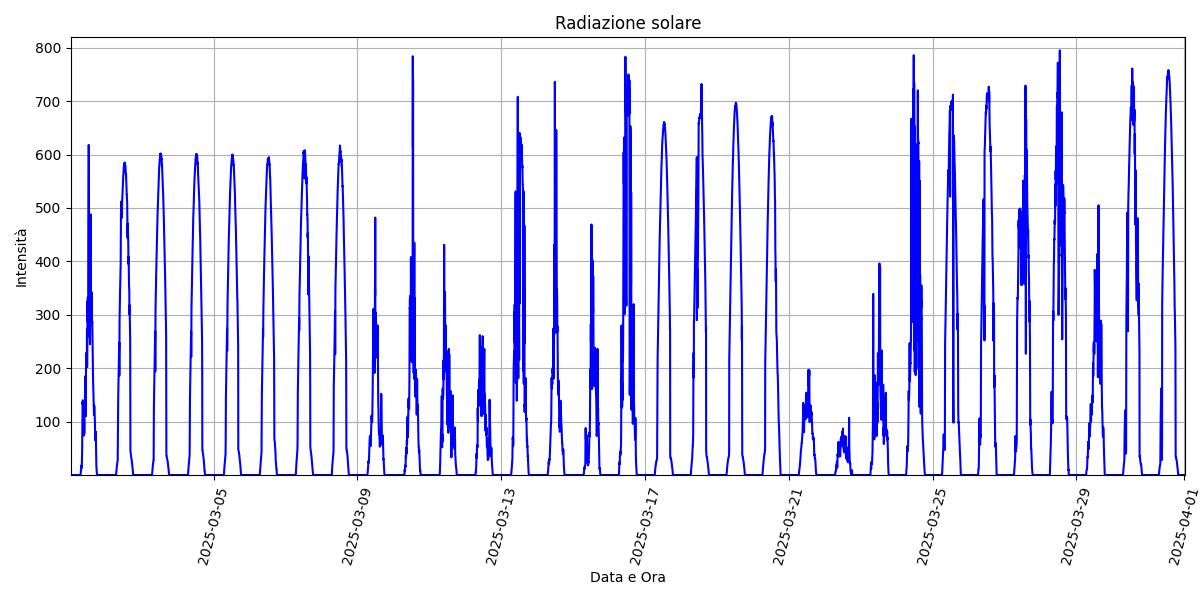Click the chart title "Radiazione solare"
1200x600 pixels.
(x=628, y=23)
